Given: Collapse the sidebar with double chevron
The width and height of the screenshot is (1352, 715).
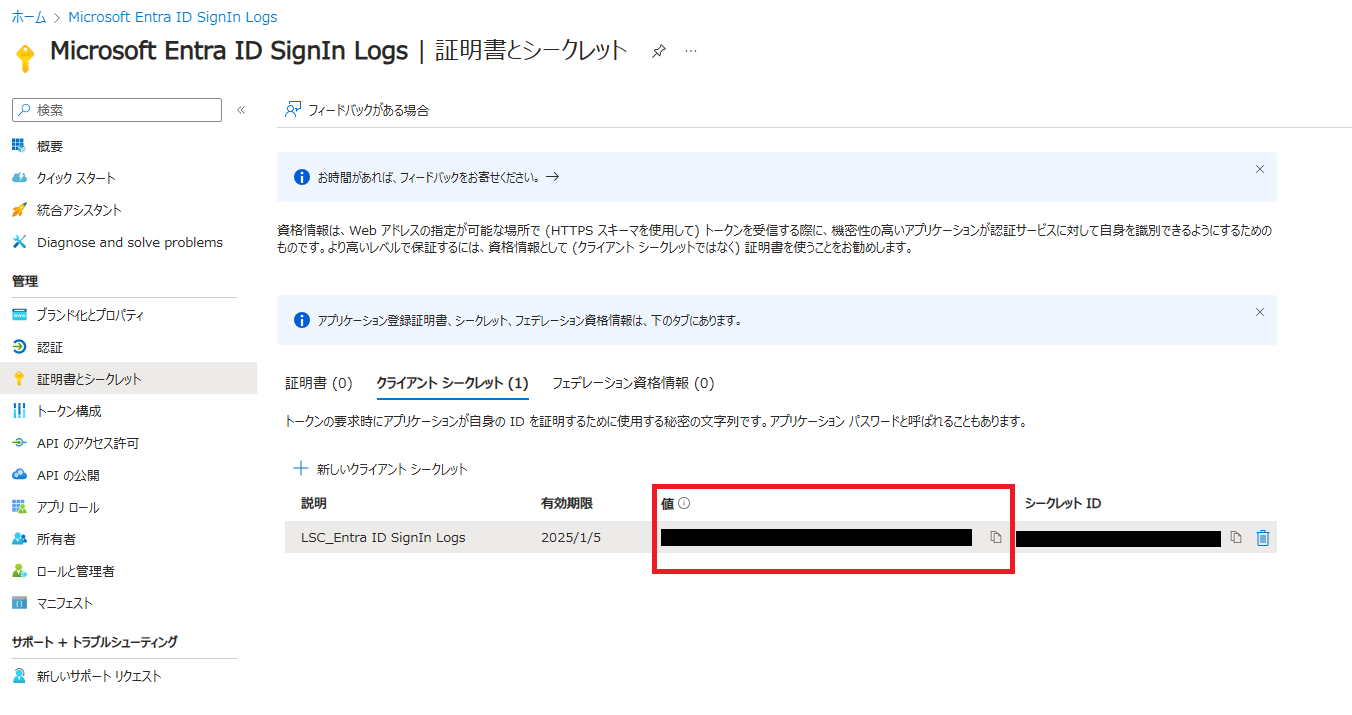Looking at the screenshot, I should [x=241, y=110].
